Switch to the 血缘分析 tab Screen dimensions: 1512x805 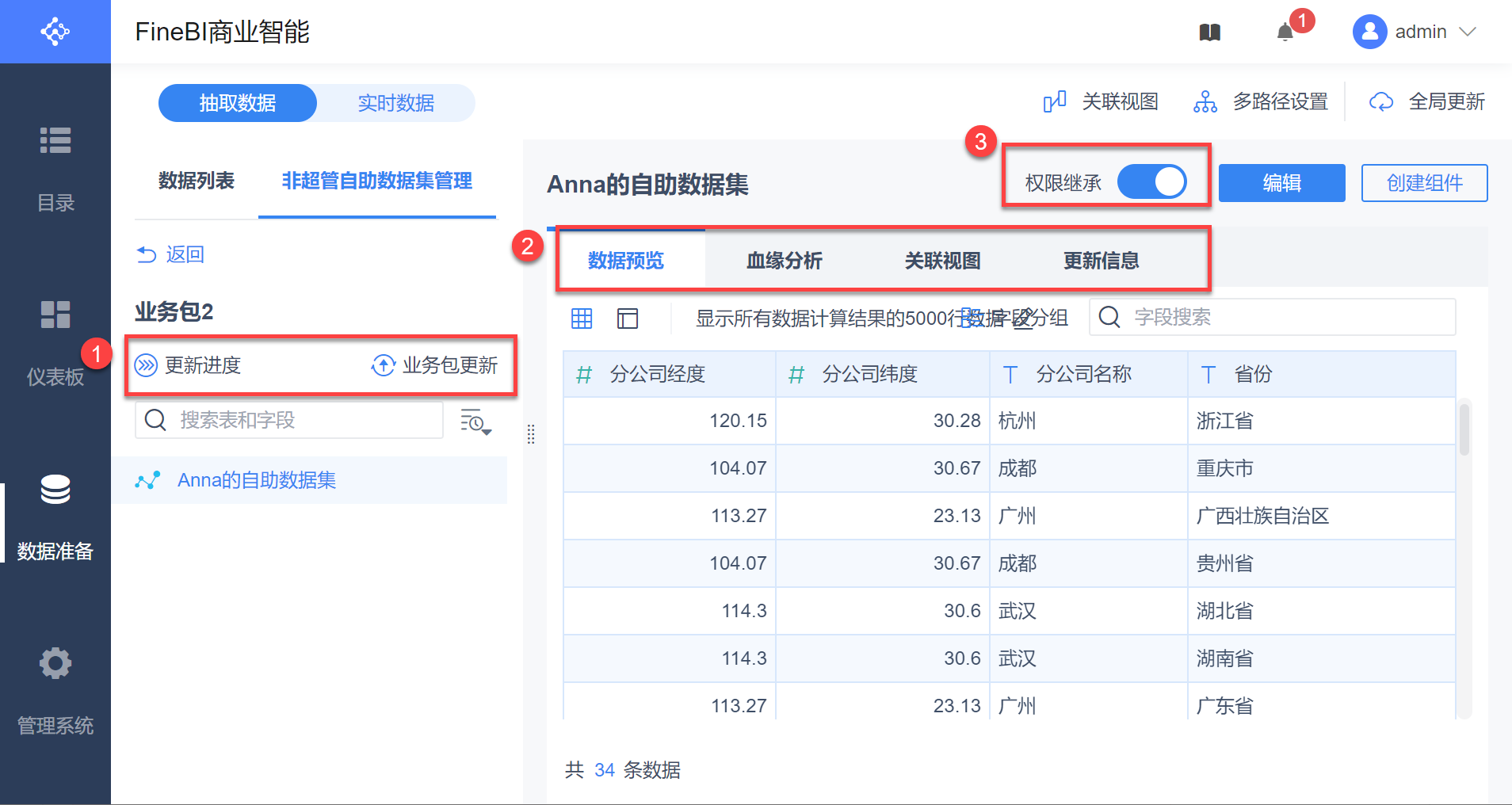point(784,261)
